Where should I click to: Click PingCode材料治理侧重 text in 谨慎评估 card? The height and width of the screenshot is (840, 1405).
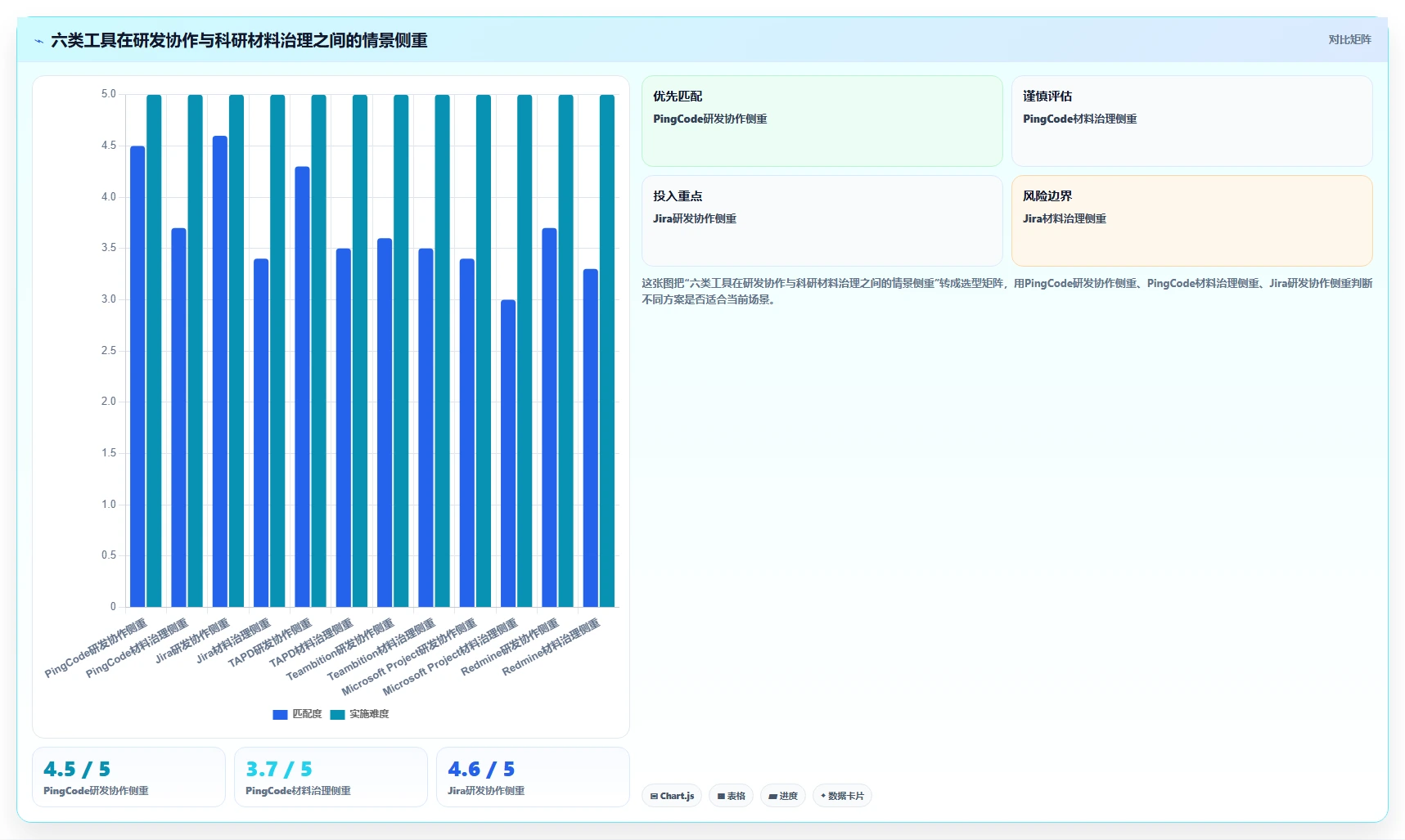(x=1080, y=119)
